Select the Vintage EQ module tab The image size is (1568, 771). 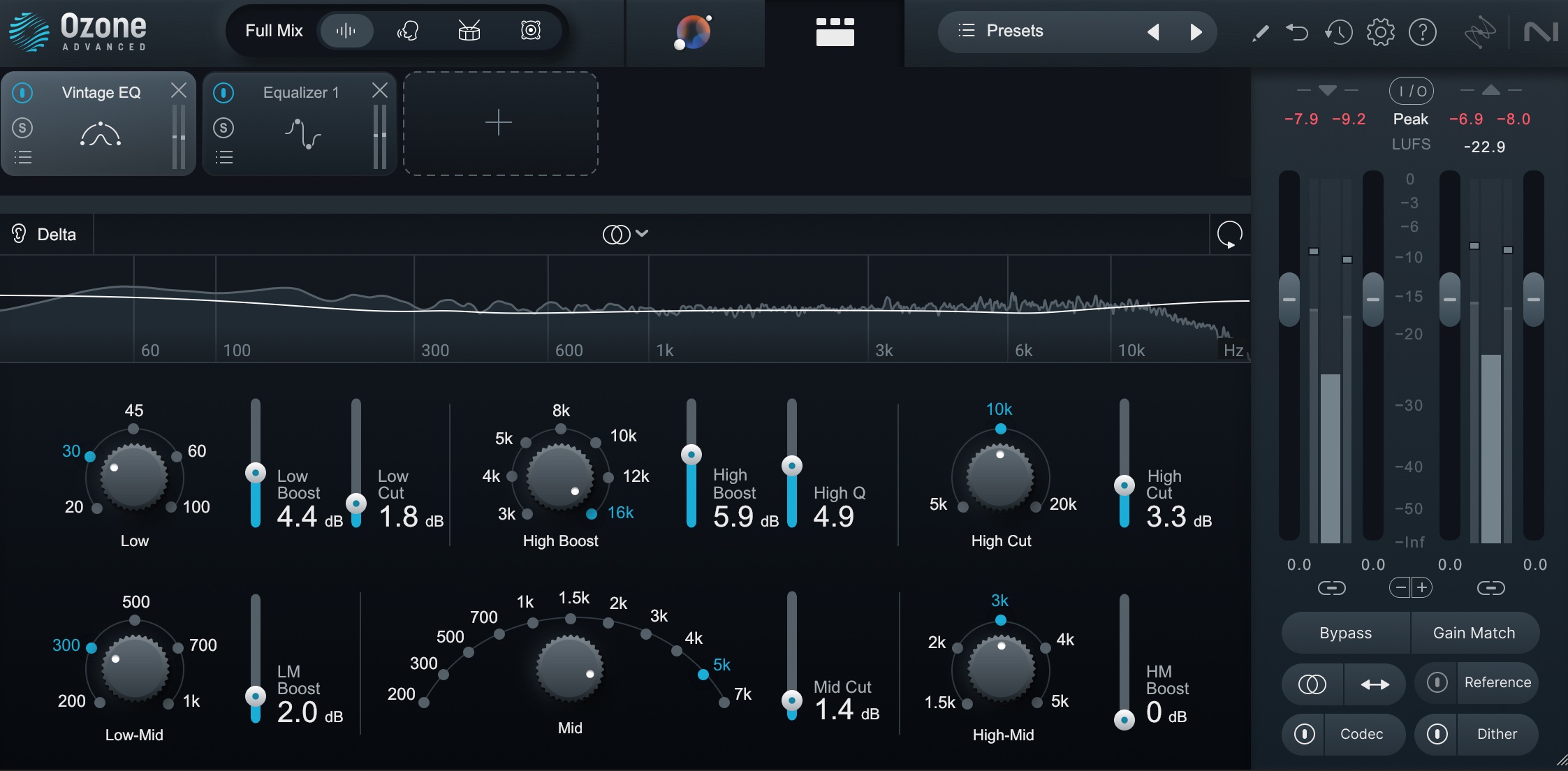click(x=98, y=124)
